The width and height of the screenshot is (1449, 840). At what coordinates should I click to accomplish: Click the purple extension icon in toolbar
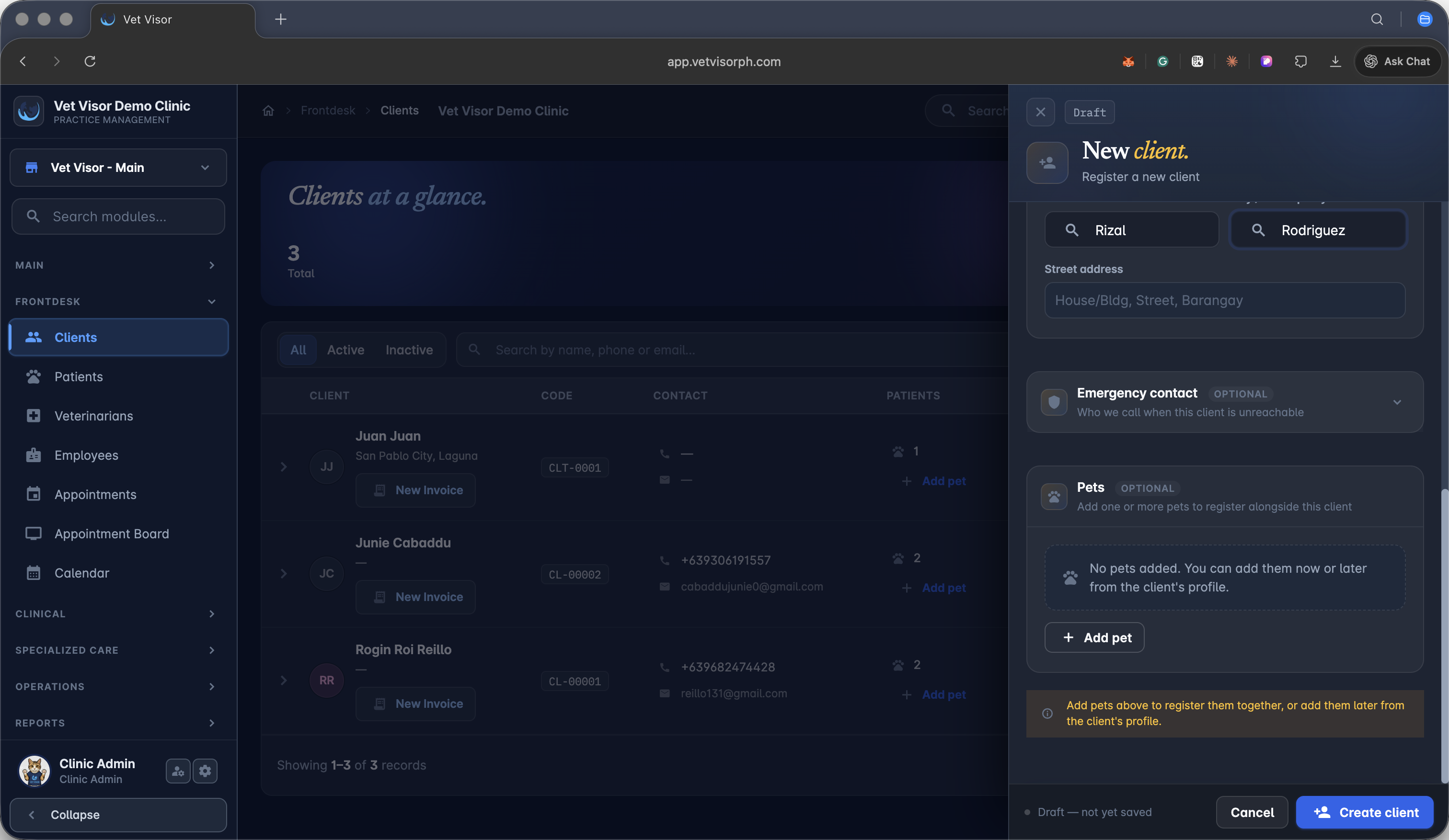tap(1266, 61)
